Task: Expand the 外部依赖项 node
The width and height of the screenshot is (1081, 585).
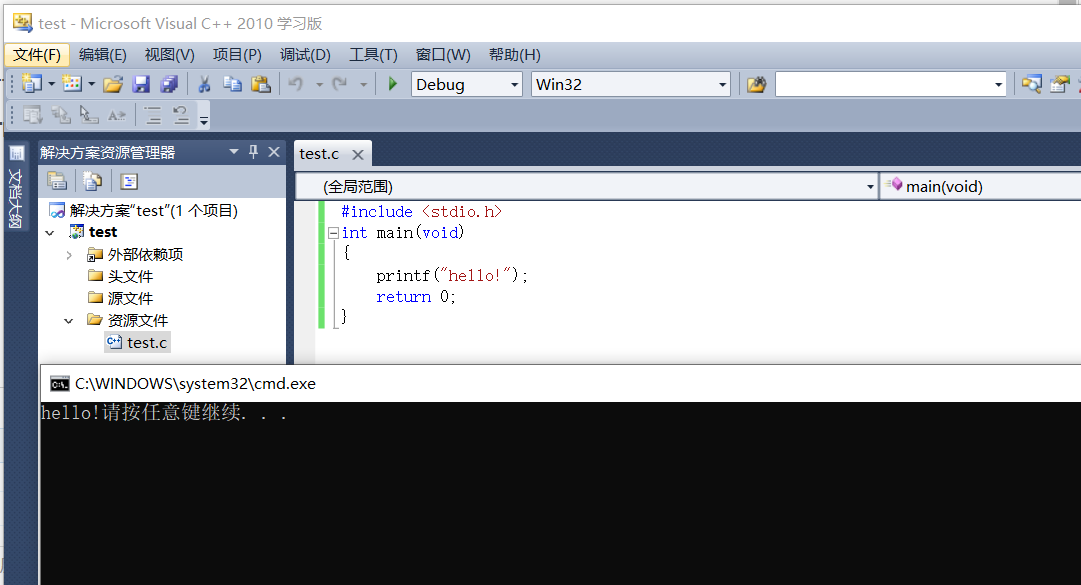Action: [68, 254]
